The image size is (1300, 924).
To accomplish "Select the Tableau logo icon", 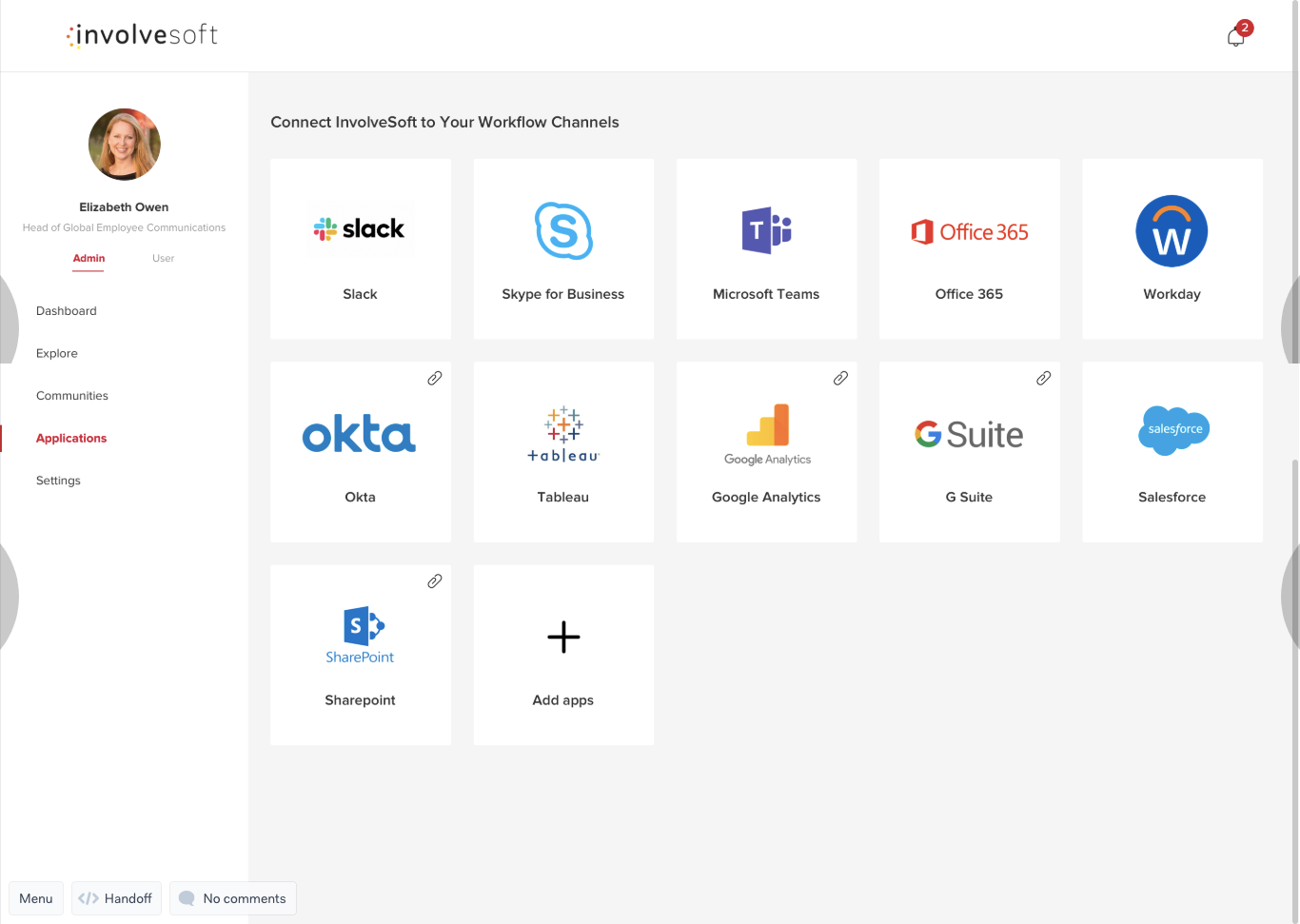I will click(x=563, y=434).
